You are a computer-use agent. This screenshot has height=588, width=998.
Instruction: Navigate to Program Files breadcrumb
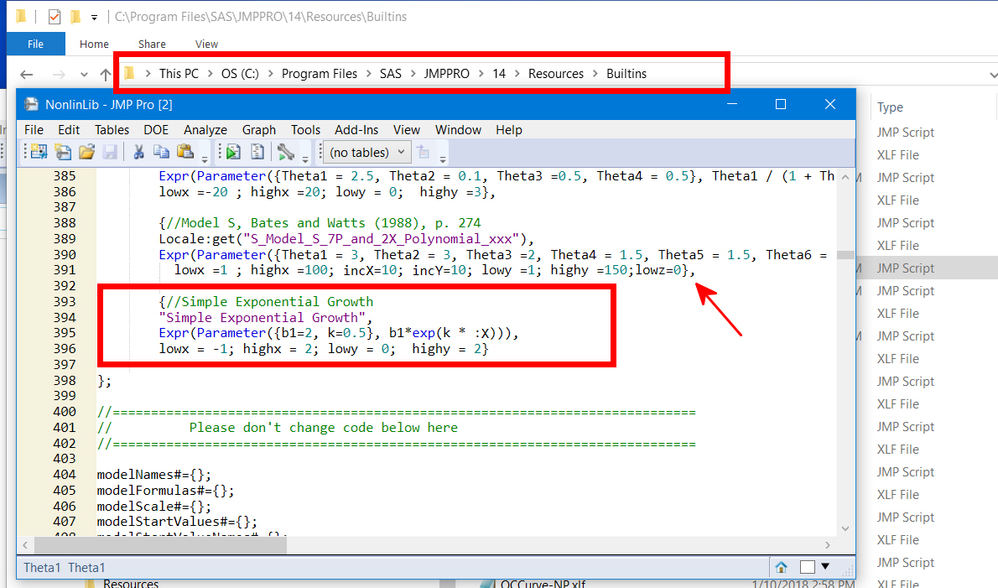point(320,74)
